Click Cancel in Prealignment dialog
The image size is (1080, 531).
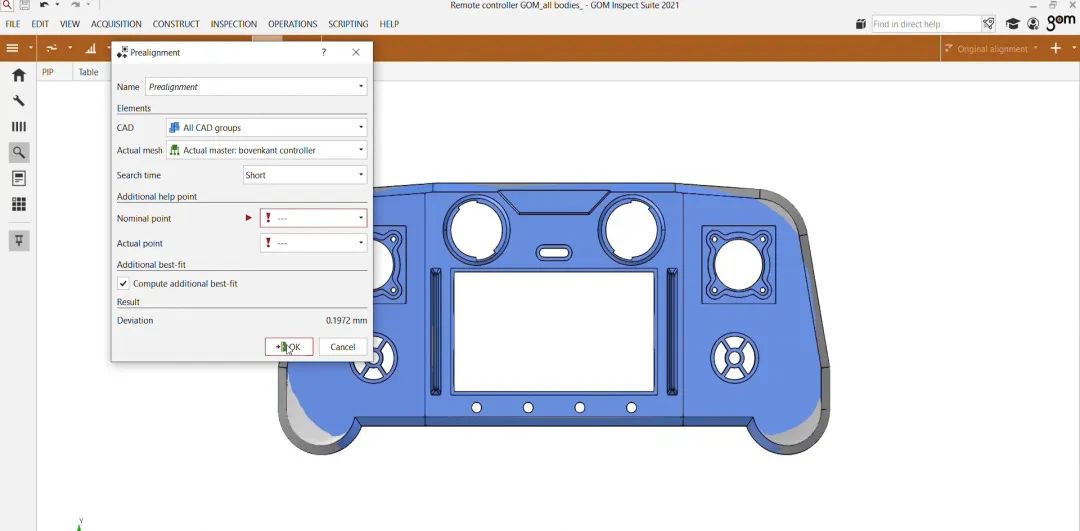342,347
